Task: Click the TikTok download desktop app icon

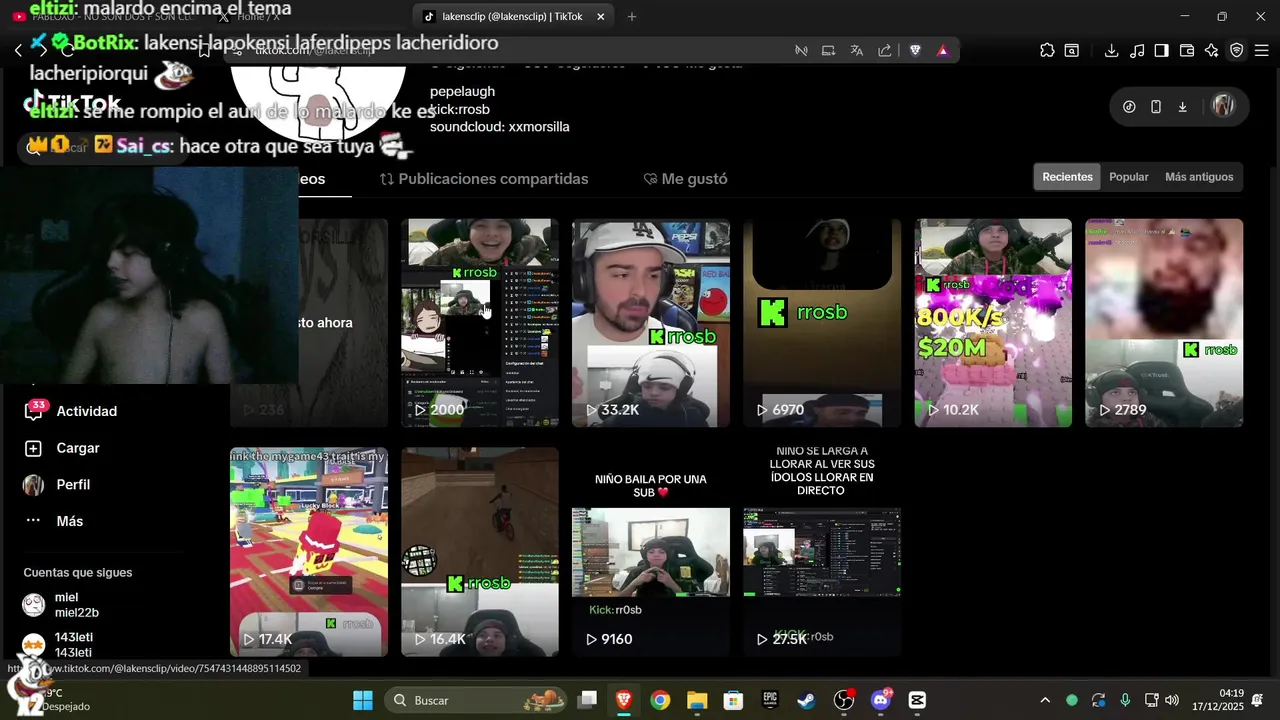Action: 1182,107
